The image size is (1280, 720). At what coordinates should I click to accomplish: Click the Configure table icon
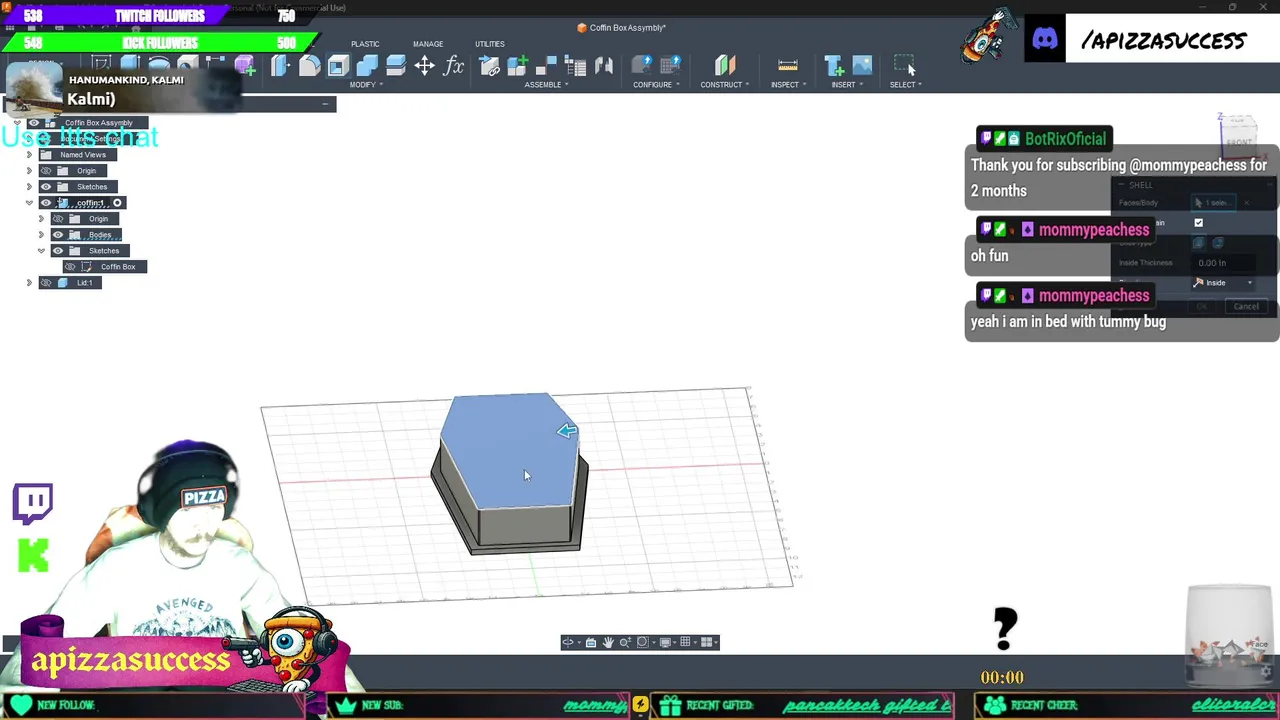coord(670,66)
